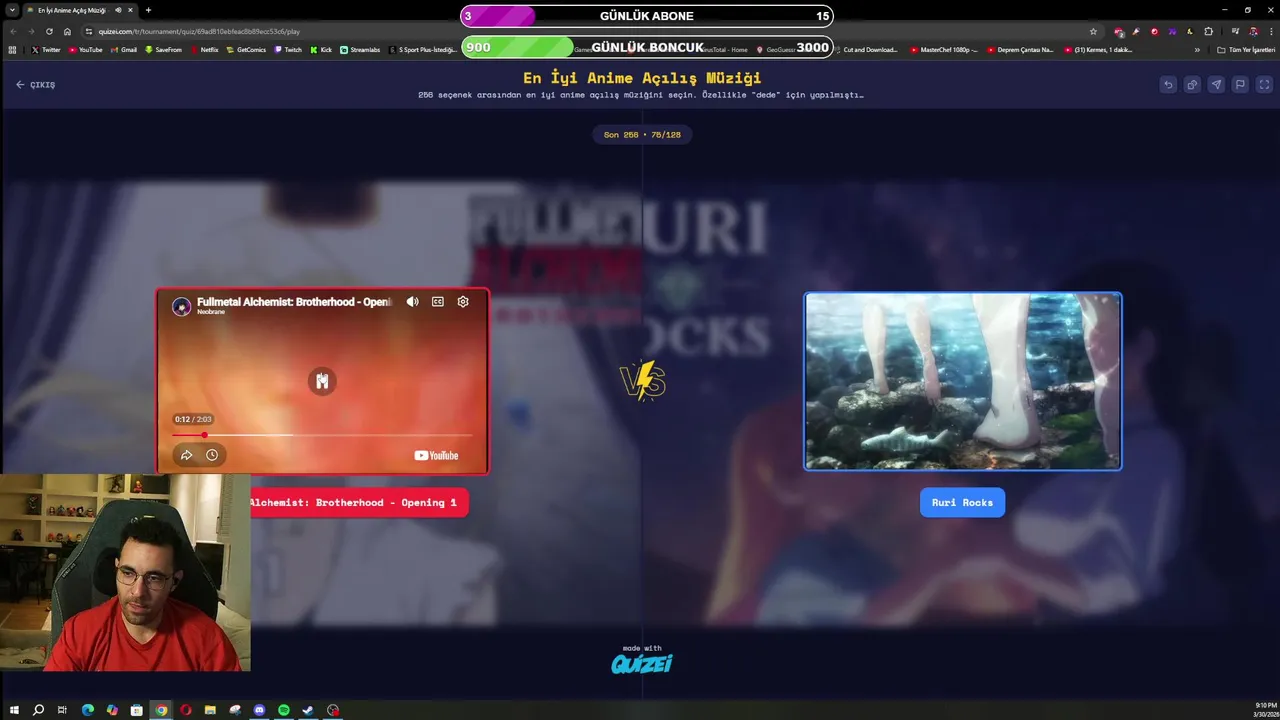The height and width of the screenshot is (720, 1280).
Task: Open Windows taskbar search
Action: click(x=38, y=710)
